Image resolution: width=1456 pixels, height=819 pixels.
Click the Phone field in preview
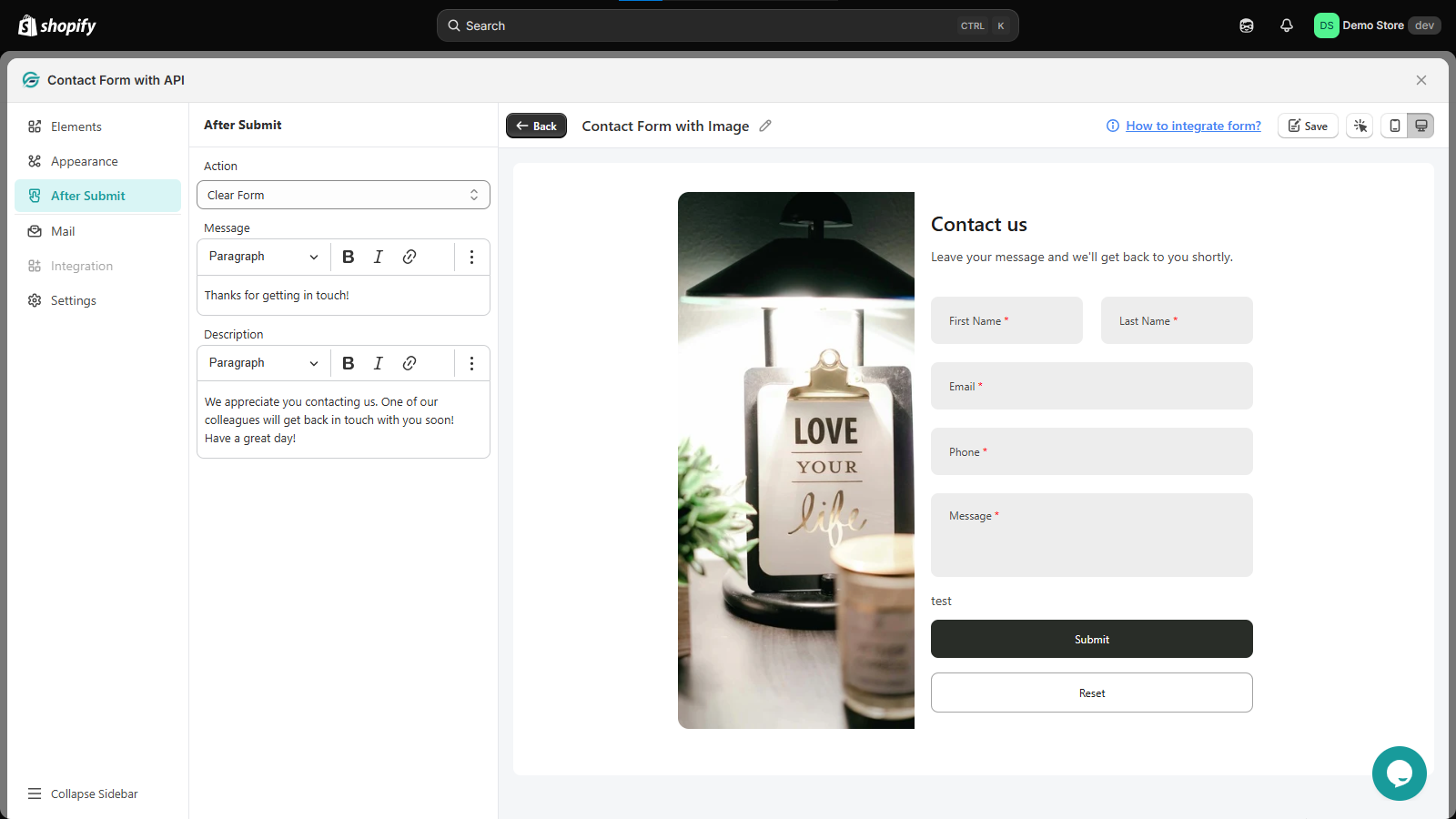[1092, 451]
